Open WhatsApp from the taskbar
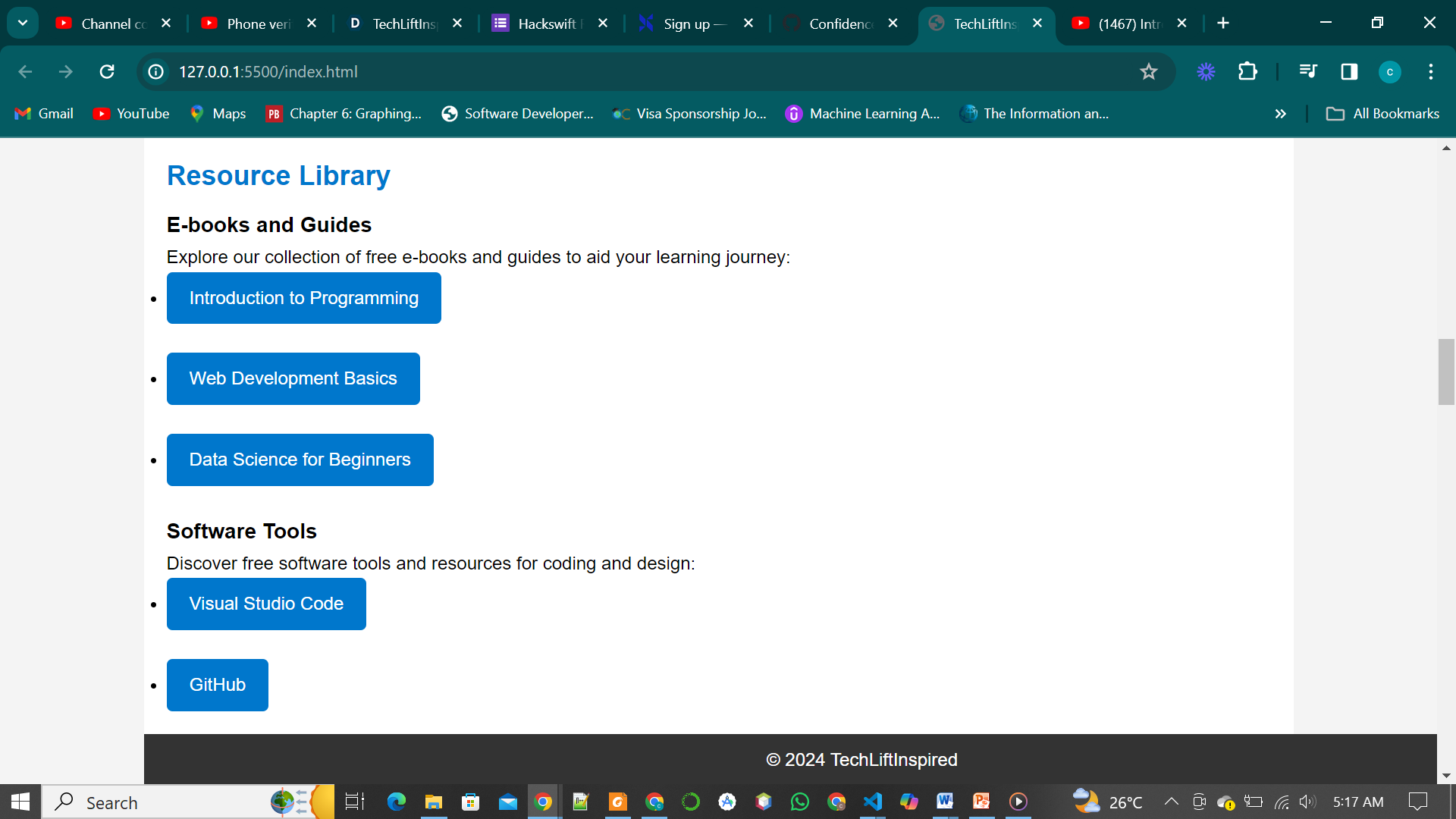The height and width of the screenshot is (819, 1456). (x=799, y=802)
